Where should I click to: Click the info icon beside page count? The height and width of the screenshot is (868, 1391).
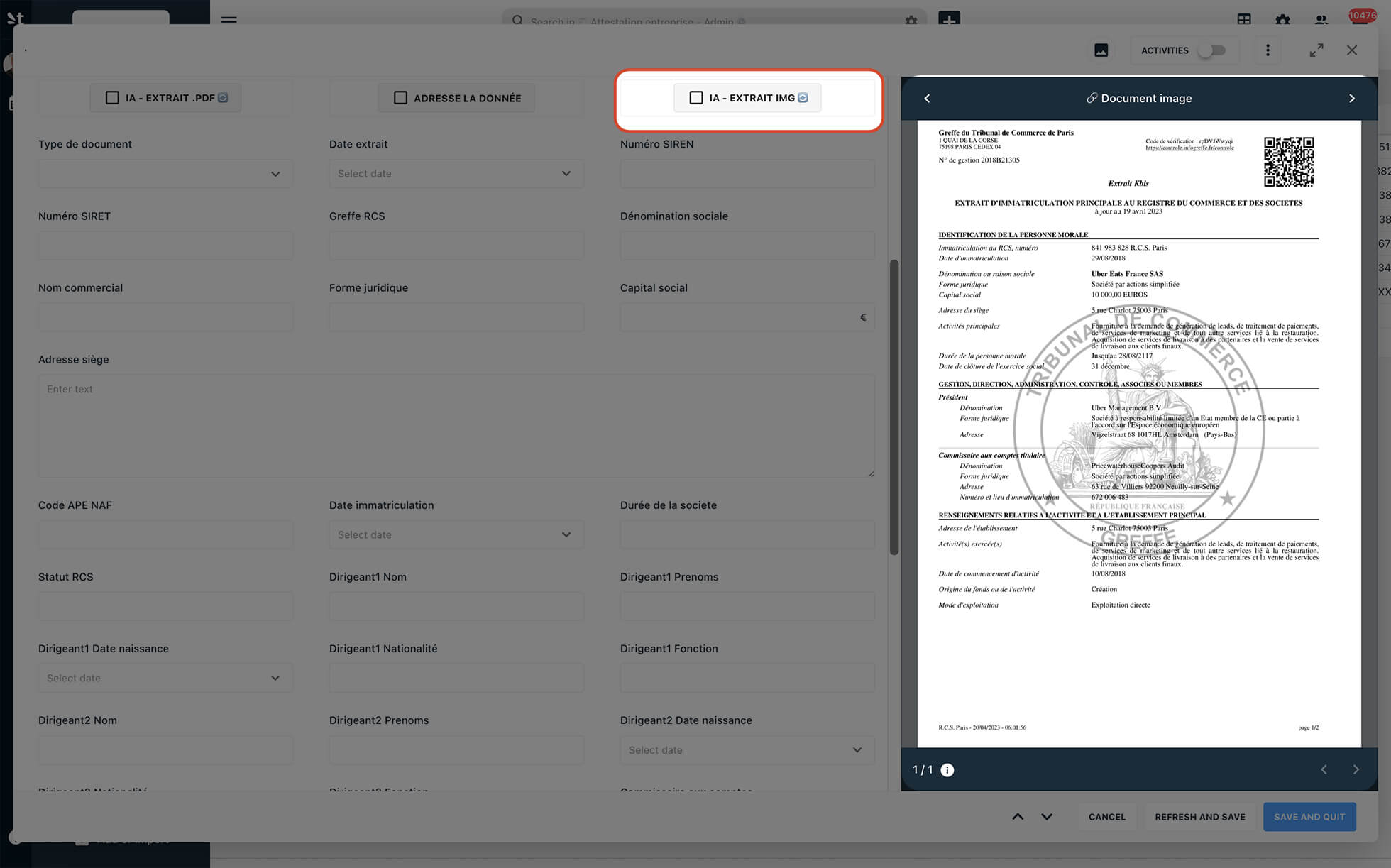click(947, 770)
